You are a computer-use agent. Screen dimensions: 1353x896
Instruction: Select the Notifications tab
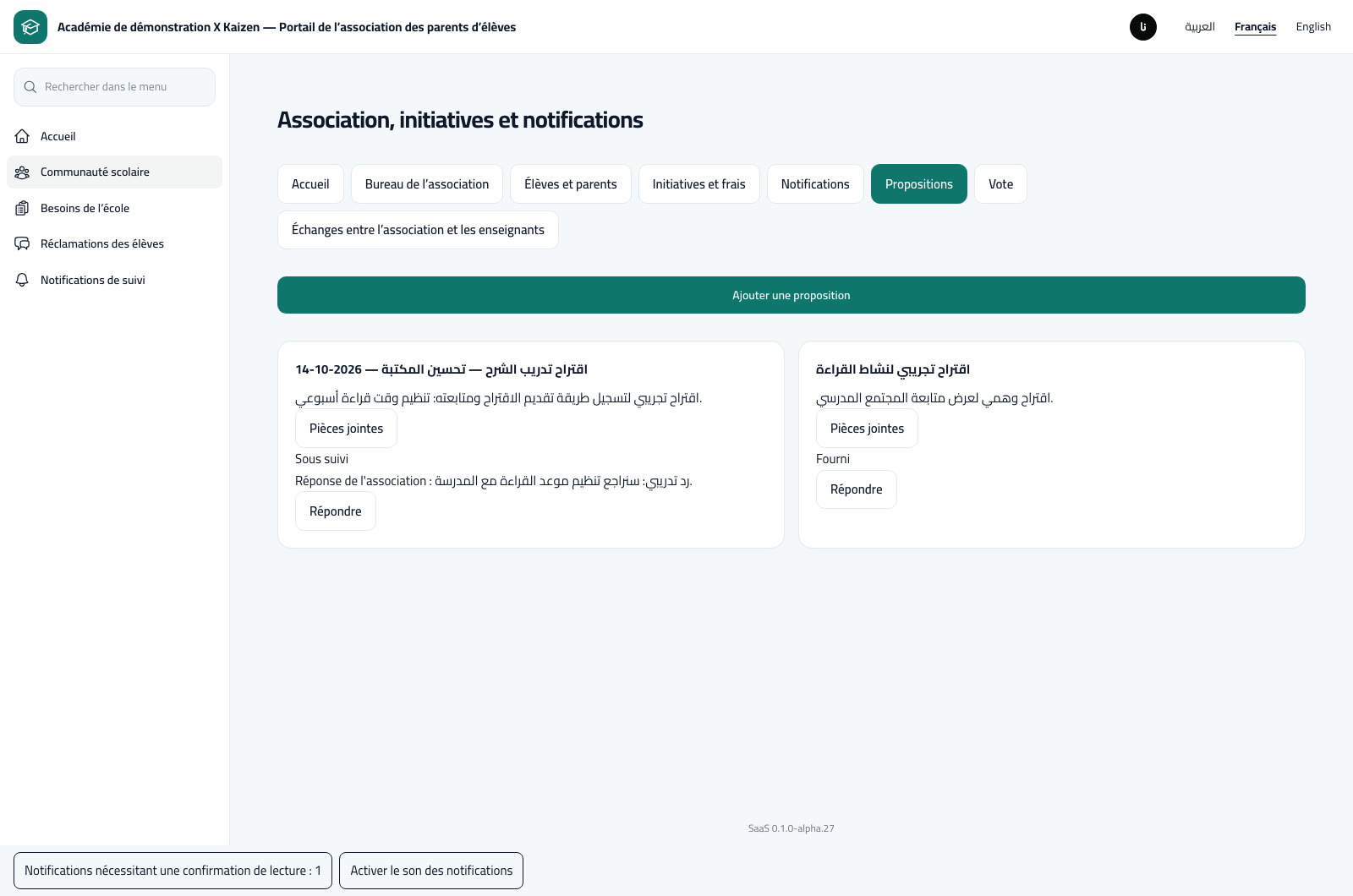coord(815,184)
